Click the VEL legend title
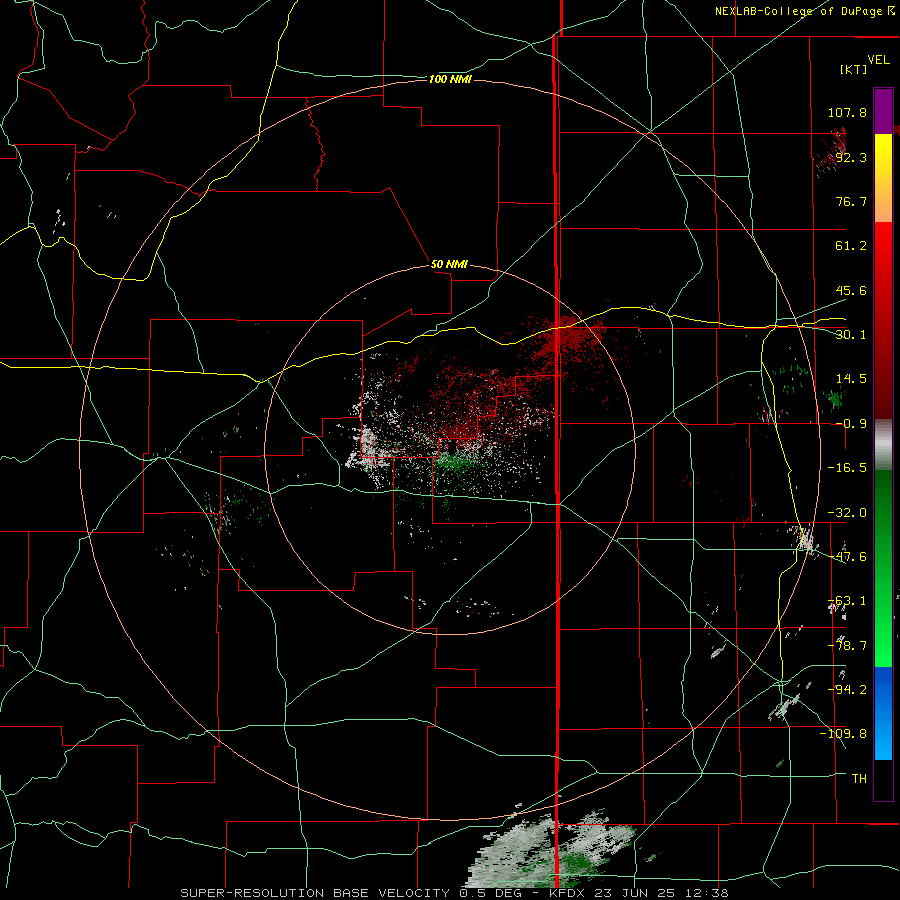This screenshot has height=900, width=900. (x=878, y=60)
